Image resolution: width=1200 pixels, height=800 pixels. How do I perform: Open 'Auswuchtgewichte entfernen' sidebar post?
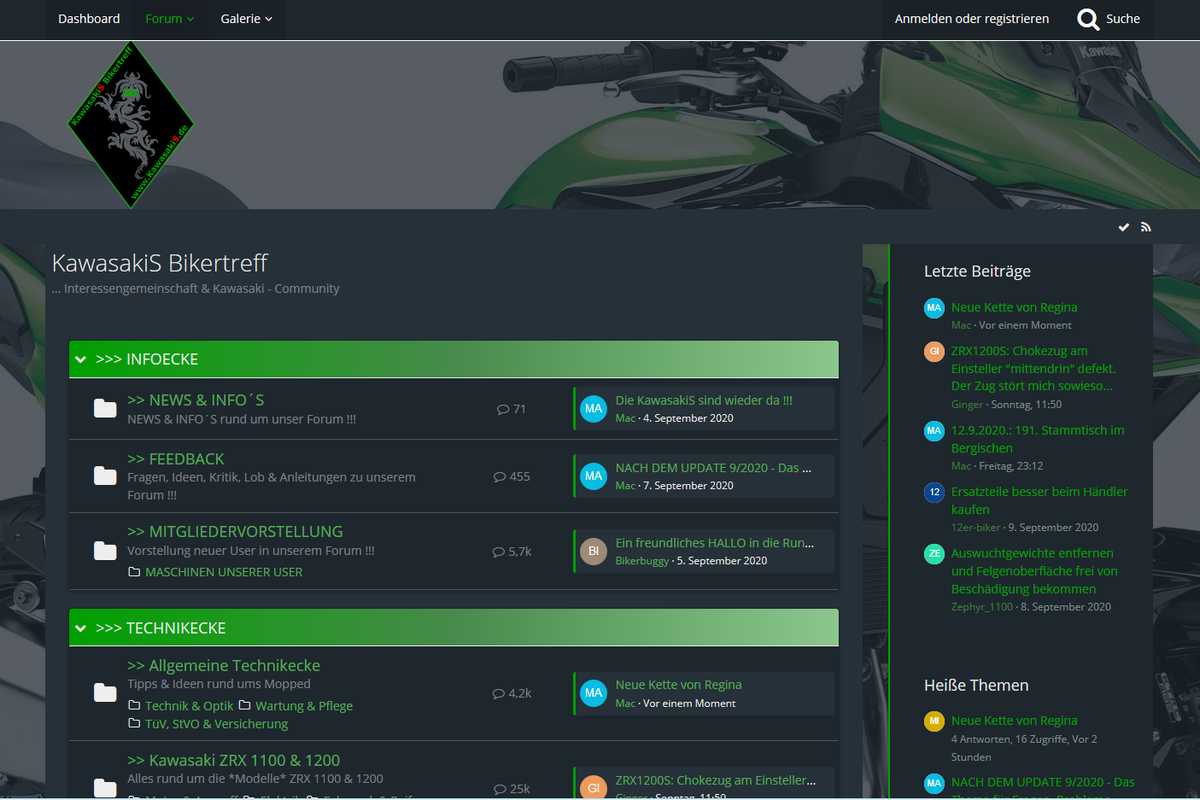tap(1034, 571)
